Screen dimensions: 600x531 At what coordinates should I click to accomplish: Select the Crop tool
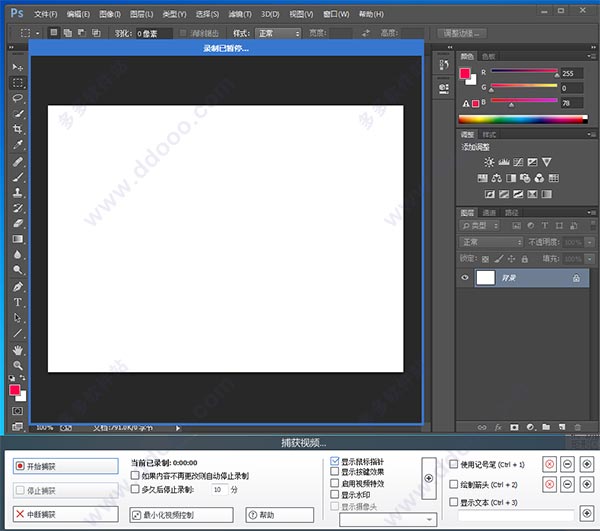[x=17, y=129]
